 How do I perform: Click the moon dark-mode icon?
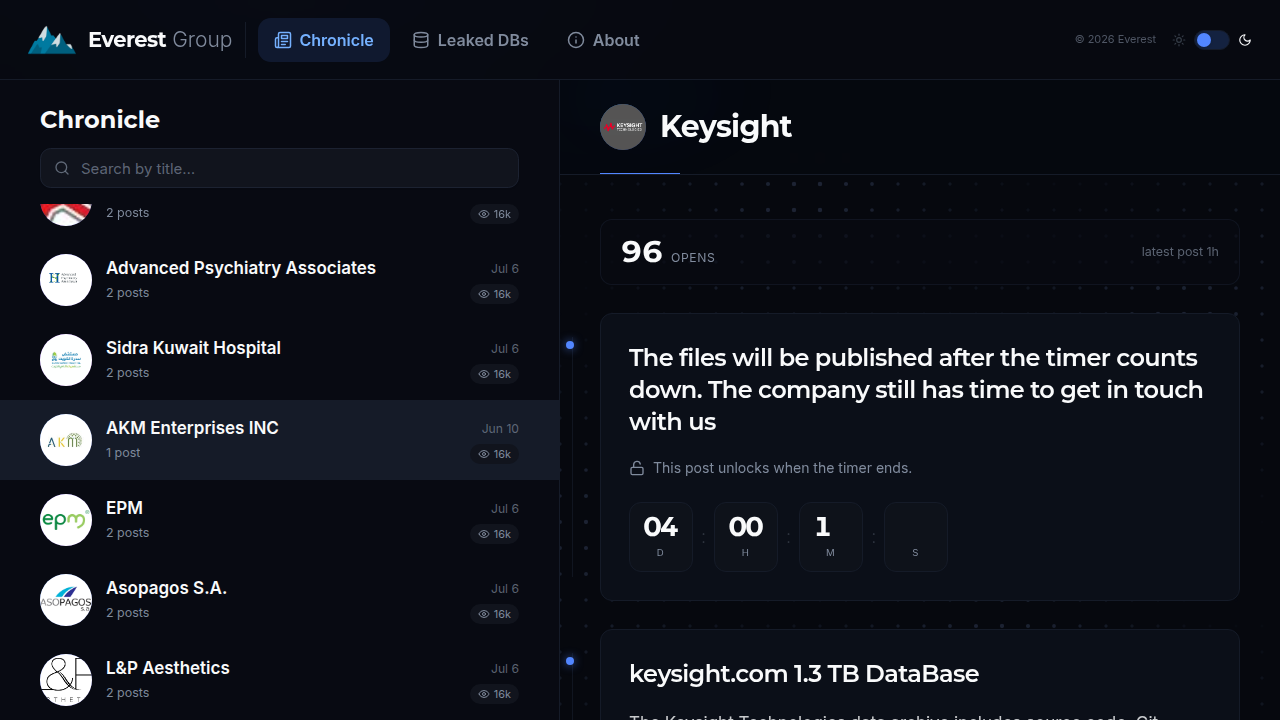click(x=1245, y=40)
